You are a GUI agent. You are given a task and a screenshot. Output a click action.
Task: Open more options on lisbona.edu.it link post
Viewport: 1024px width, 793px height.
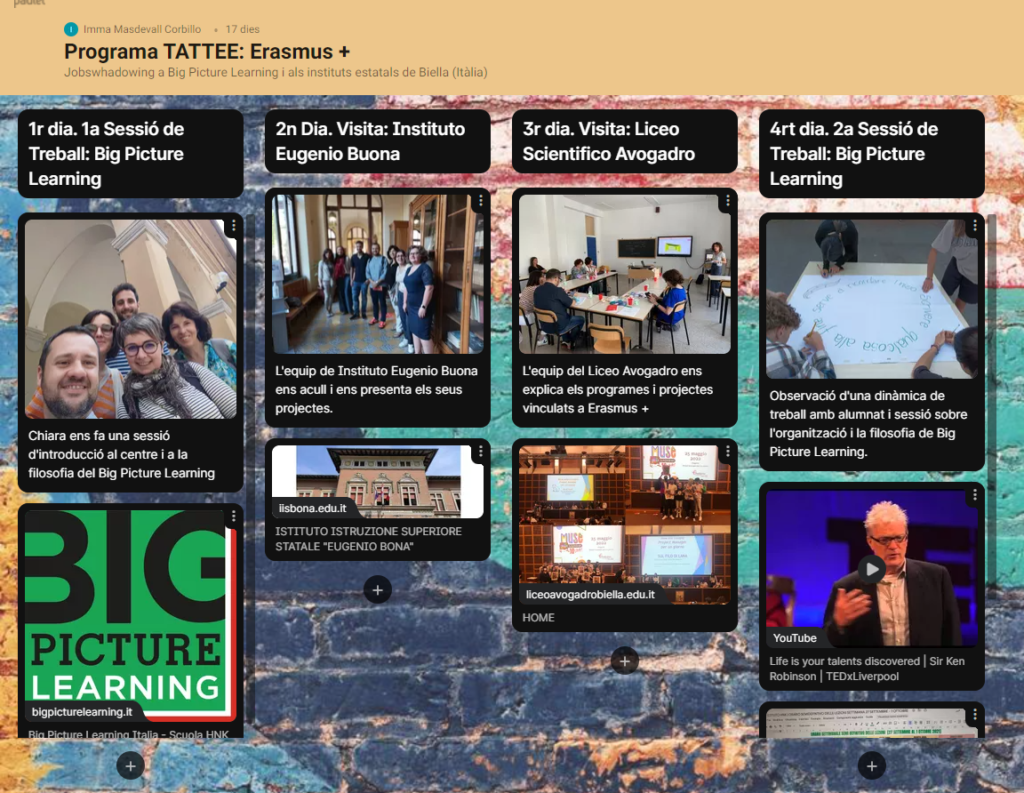pos(480,452)
